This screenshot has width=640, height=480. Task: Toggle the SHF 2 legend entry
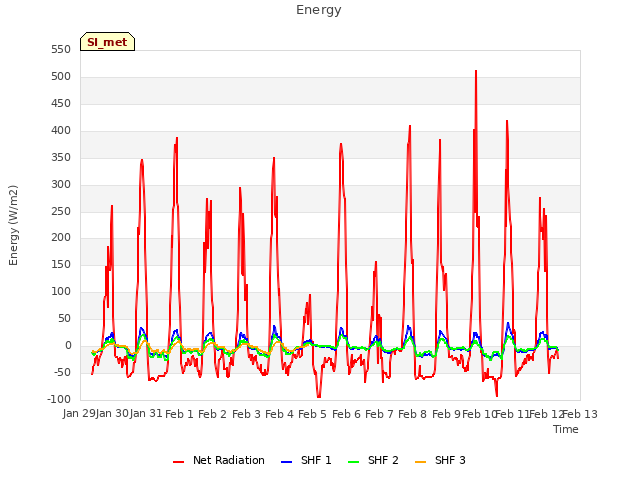click(x=373, y=460)
